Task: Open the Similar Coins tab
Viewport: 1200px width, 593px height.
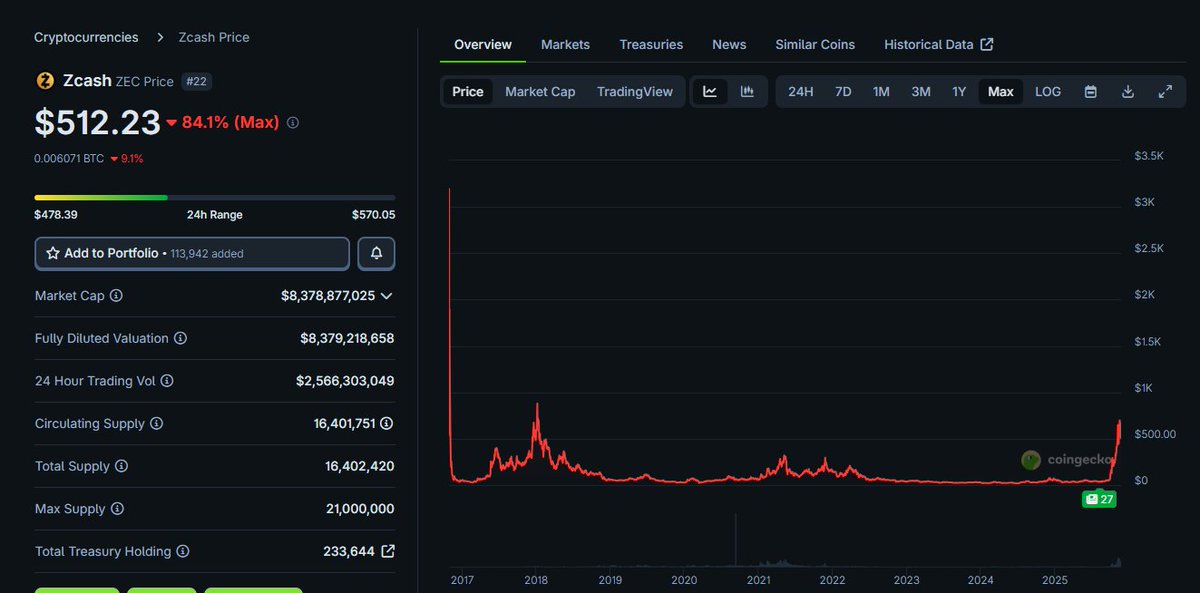Action: (x=815, y=44)
